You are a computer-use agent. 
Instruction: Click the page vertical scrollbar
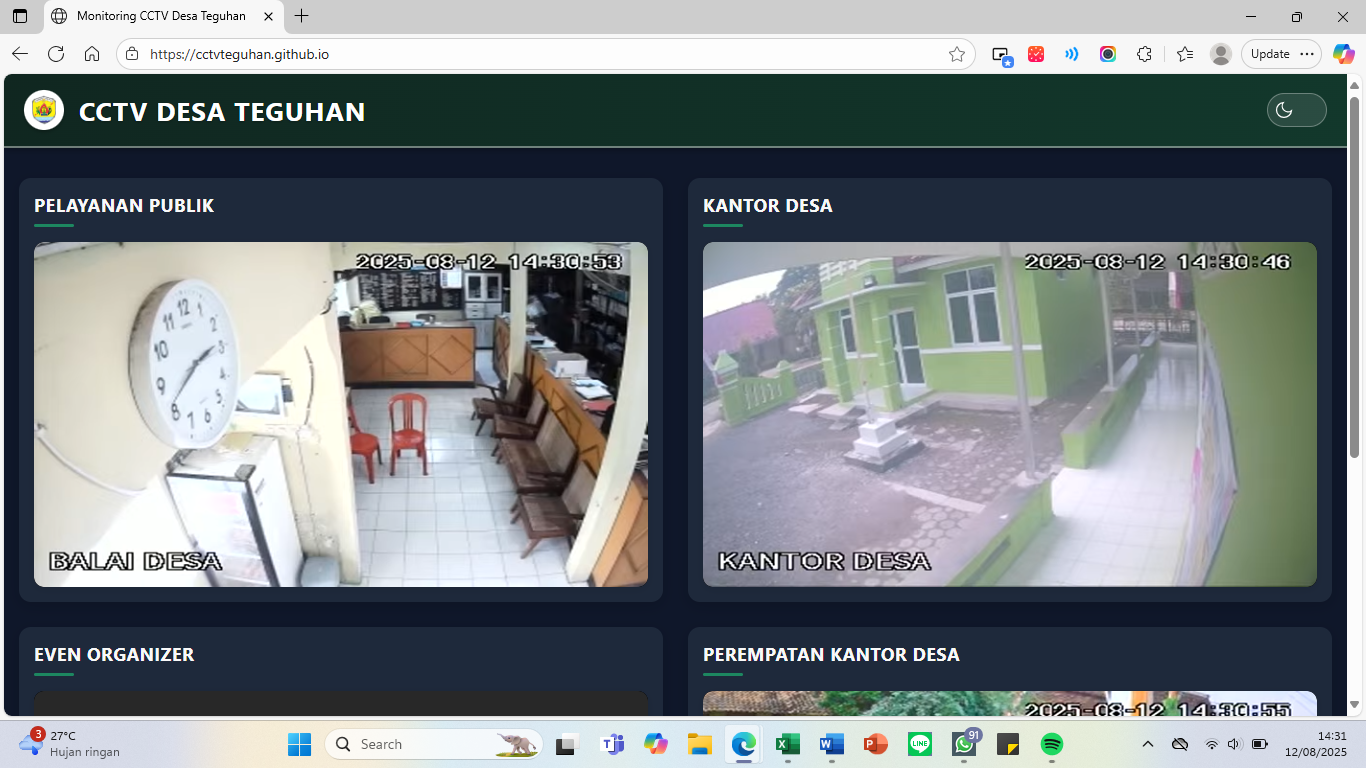tap(1355, 277)
